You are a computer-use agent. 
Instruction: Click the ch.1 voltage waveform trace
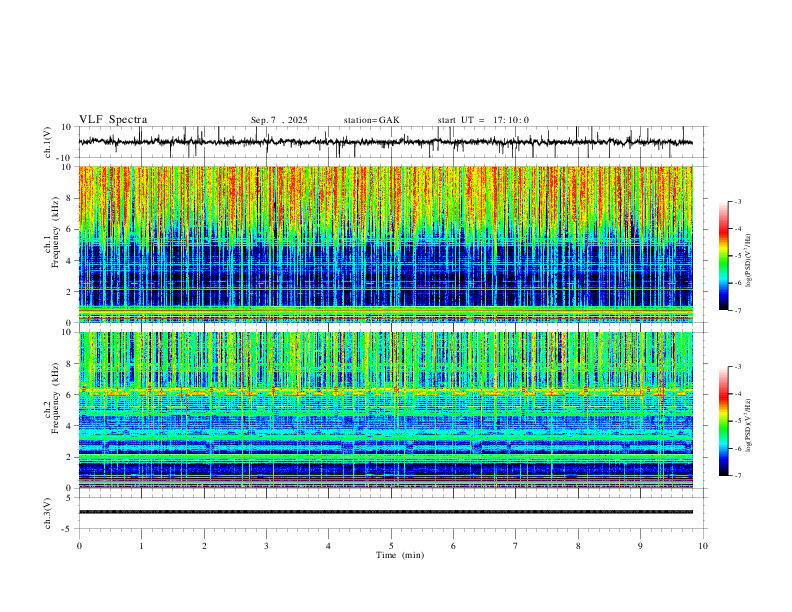tap(385, 142)
